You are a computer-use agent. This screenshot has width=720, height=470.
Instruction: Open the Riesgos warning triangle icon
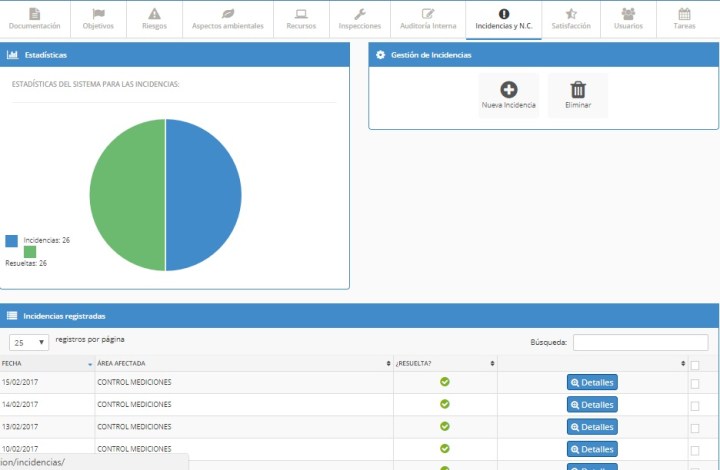coord(154,14)
